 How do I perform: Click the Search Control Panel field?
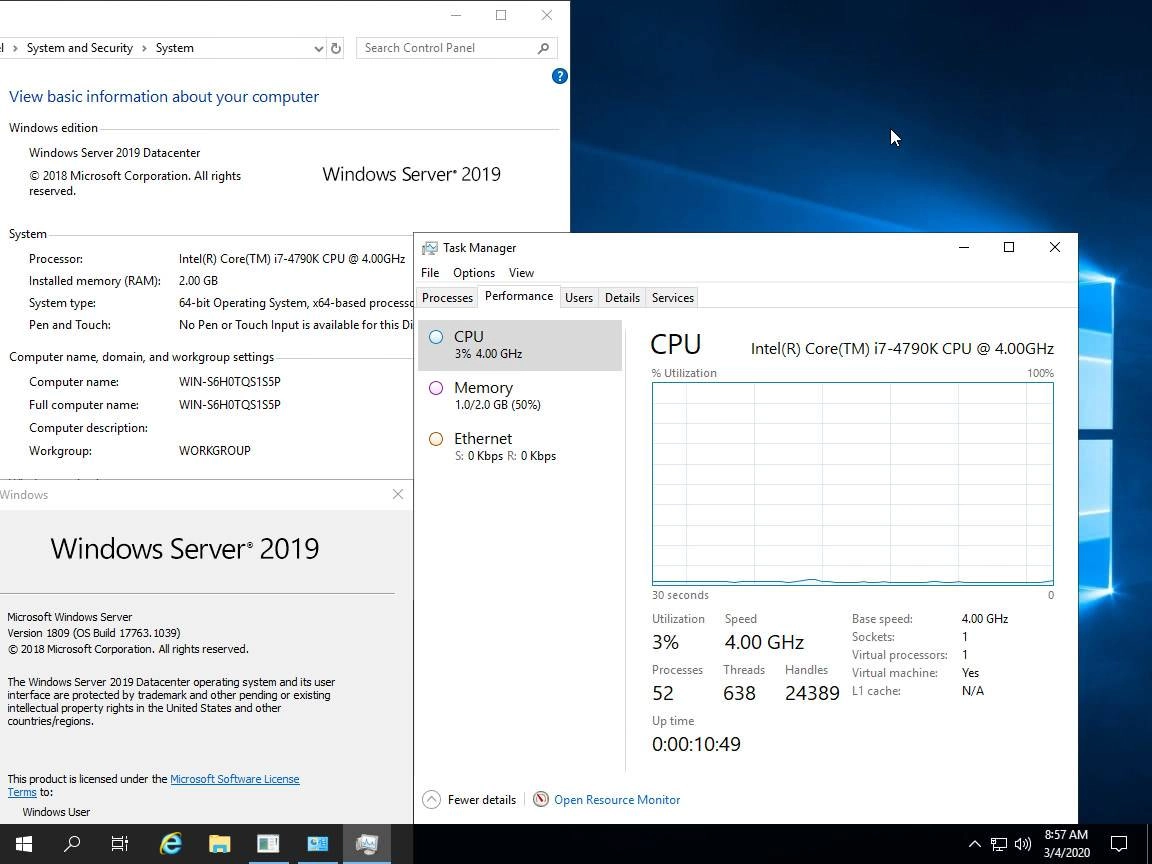pyautogui.click(x=457, y=48)
